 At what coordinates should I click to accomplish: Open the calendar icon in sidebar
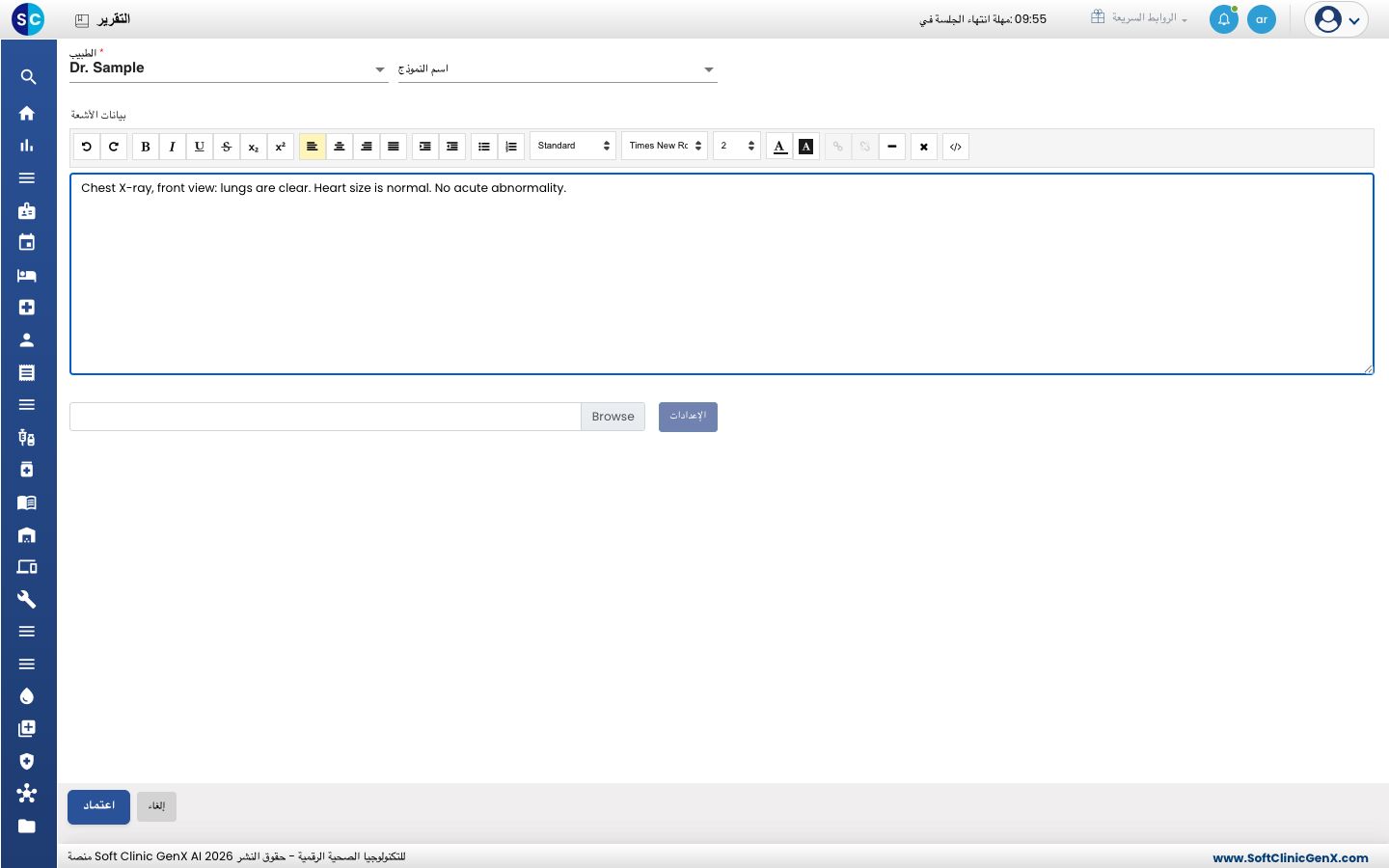[x=27, y=243]
